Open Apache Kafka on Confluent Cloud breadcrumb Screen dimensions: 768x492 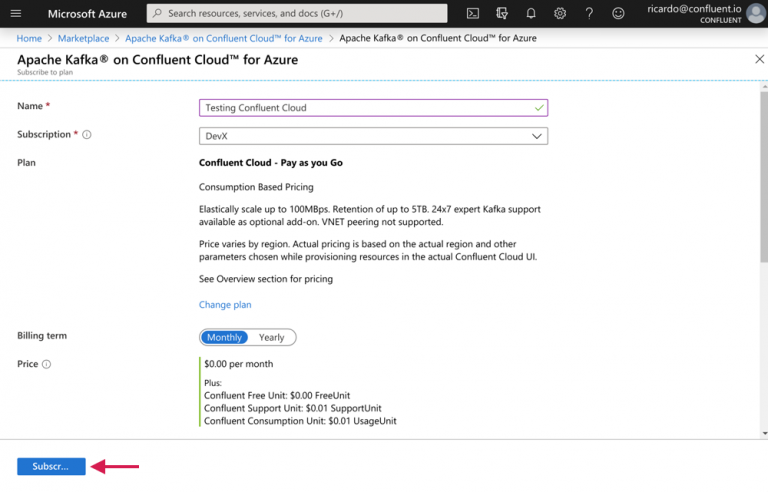click(223, 38)
